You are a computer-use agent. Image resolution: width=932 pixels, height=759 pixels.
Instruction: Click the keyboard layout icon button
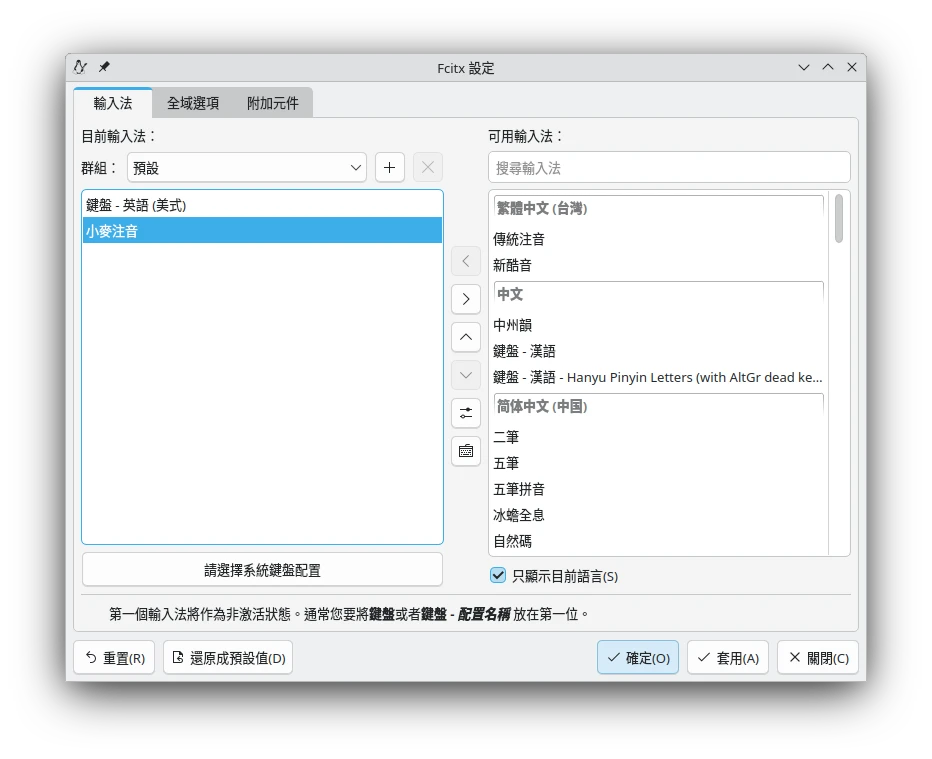466,451
